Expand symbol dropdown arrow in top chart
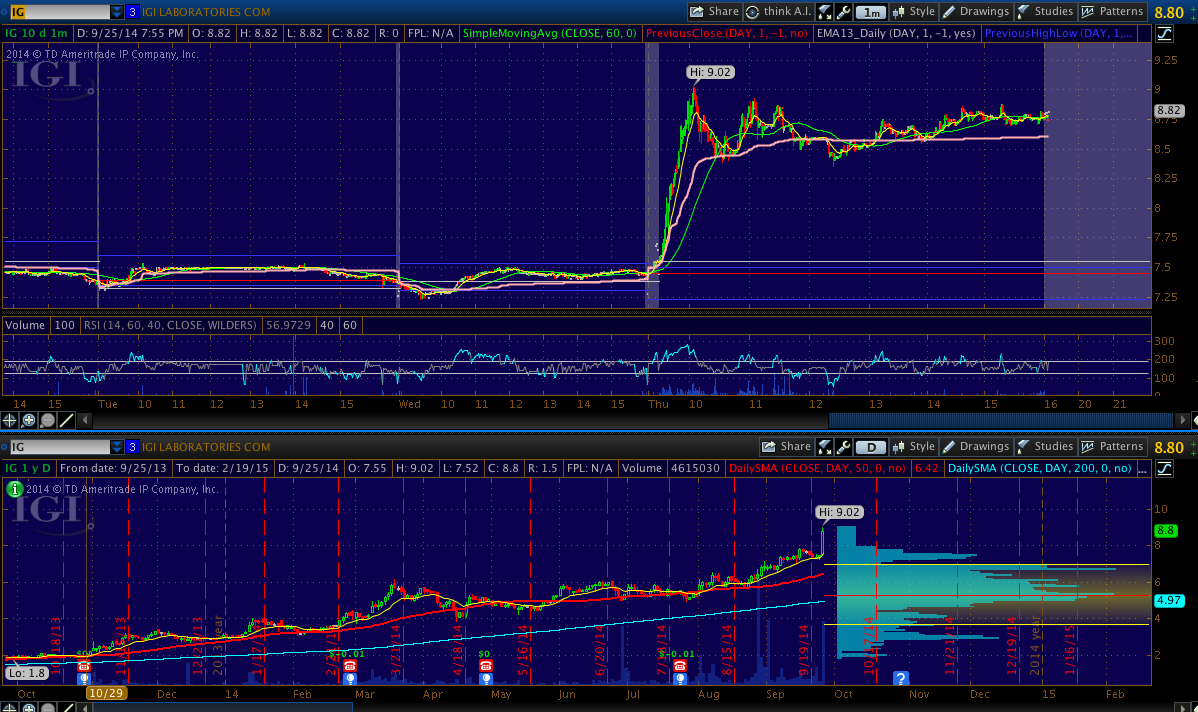 tap(118, 12)
